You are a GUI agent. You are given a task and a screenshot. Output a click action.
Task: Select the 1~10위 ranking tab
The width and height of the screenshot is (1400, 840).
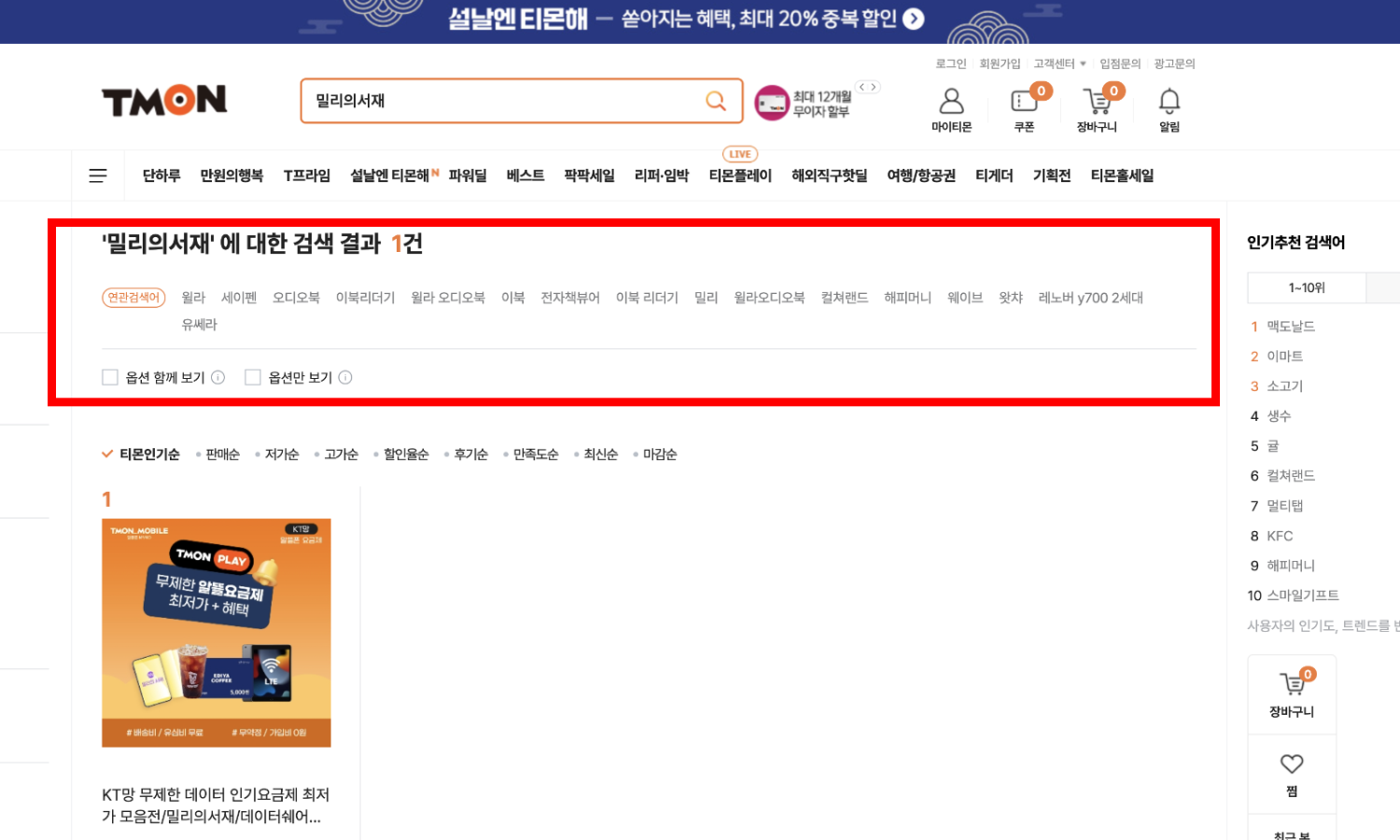(1307, 287)
